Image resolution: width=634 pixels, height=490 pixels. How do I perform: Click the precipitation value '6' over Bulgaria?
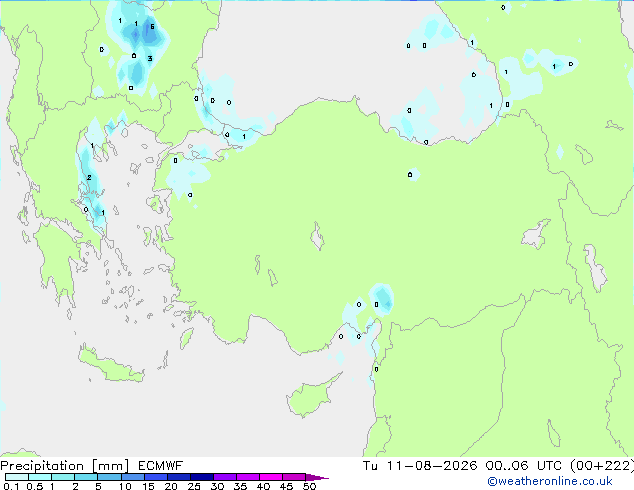point(152,27)
